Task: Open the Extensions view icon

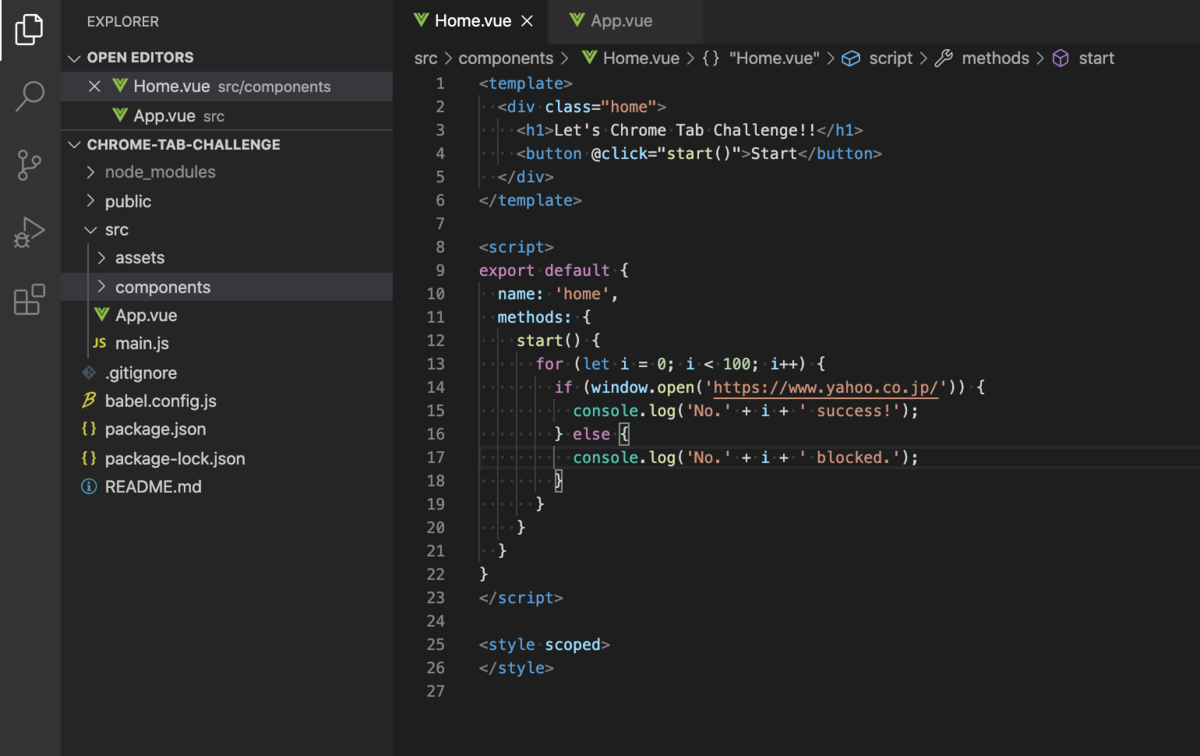Action: 29,299
